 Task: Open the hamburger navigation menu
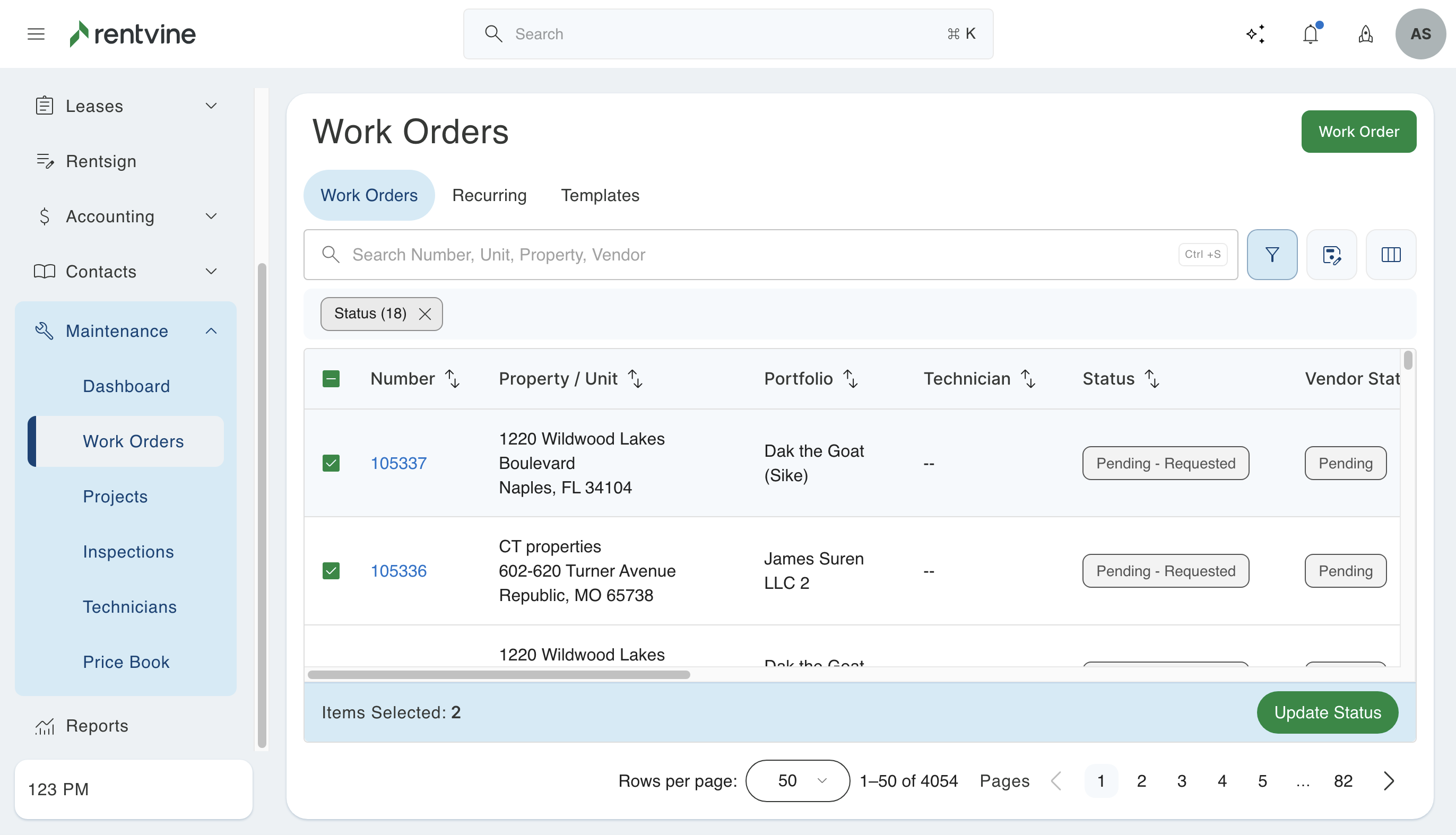pos(36,34)
